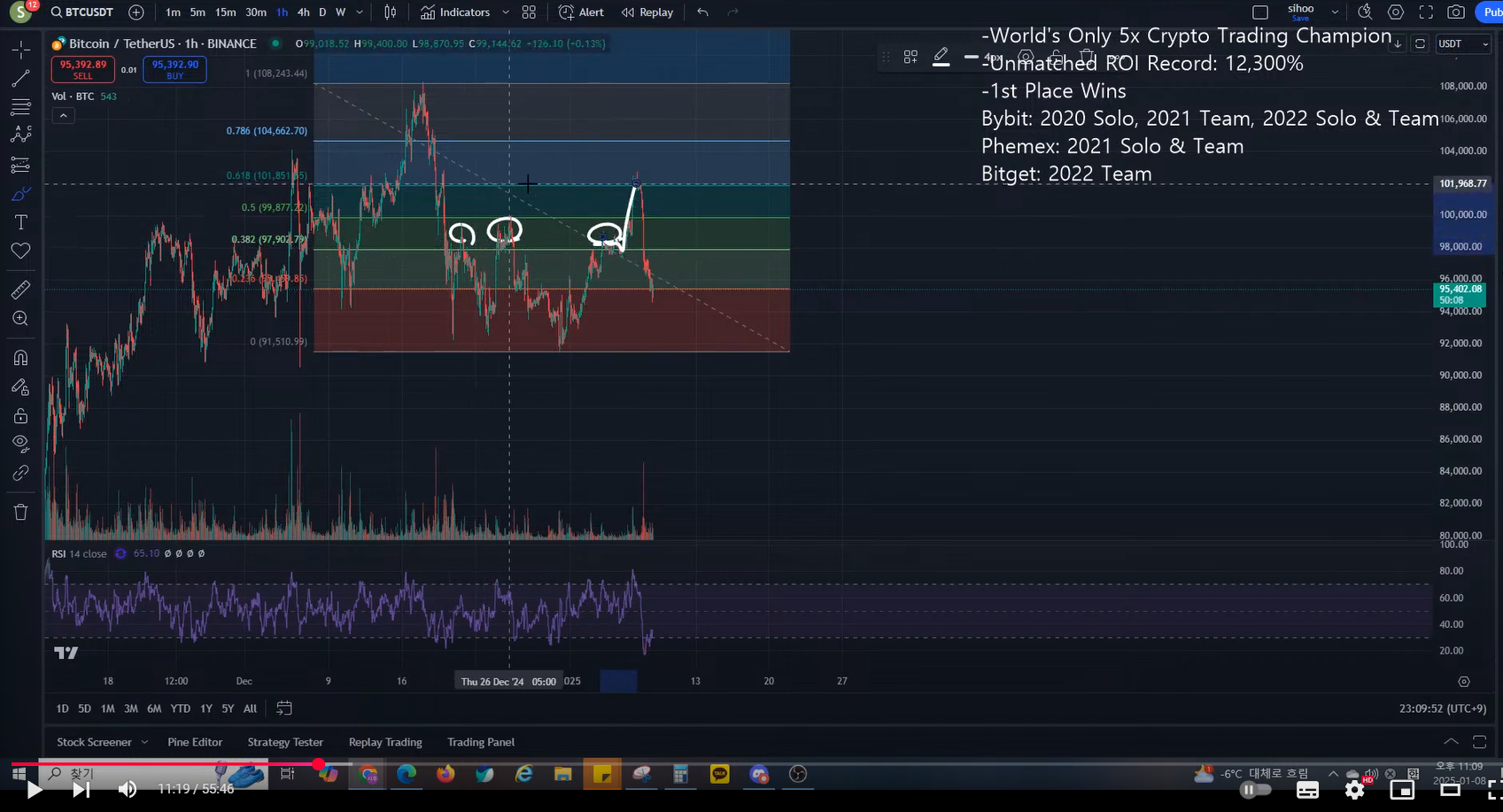Play the YouTube video

(x=34, y=789)
